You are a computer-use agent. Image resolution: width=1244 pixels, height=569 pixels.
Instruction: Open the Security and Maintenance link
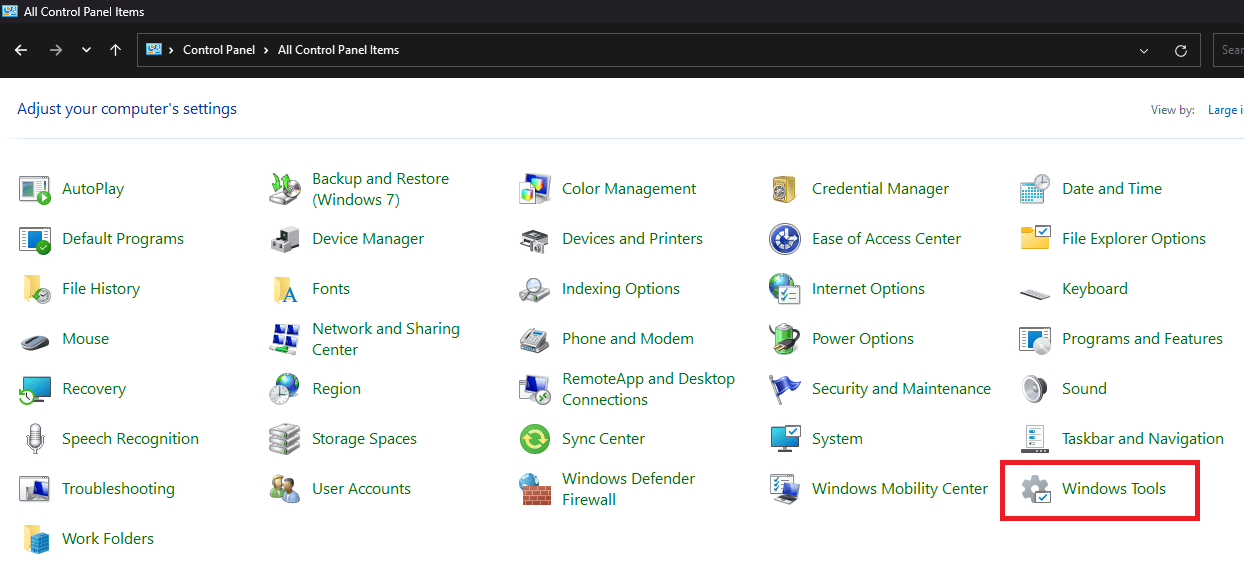point(901,389)
